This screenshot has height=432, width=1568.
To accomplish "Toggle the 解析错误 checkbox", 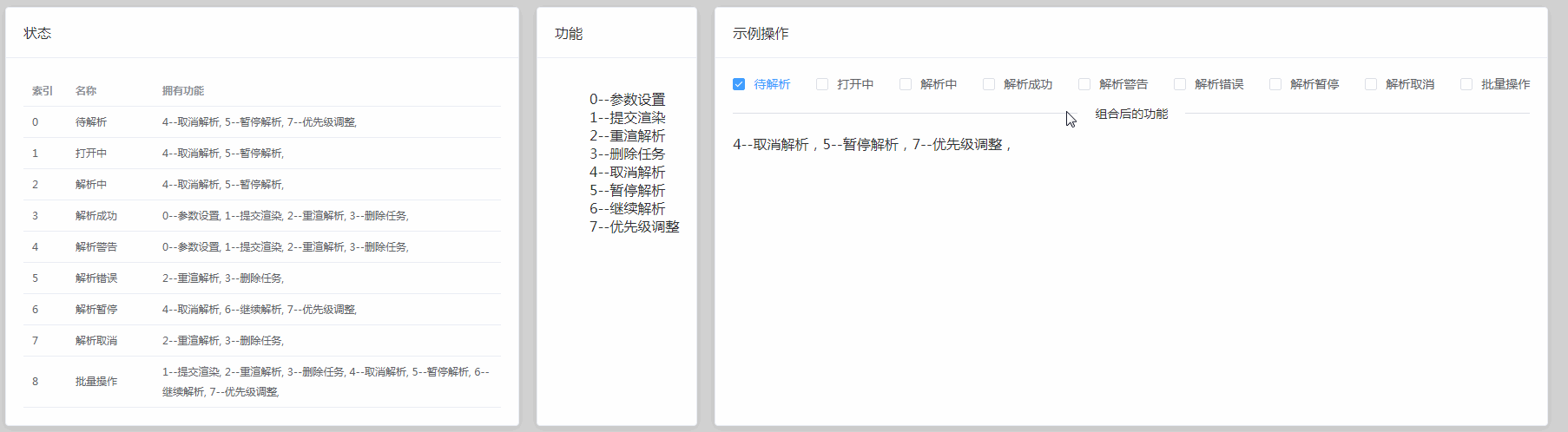I will [x=1180, y=84].
